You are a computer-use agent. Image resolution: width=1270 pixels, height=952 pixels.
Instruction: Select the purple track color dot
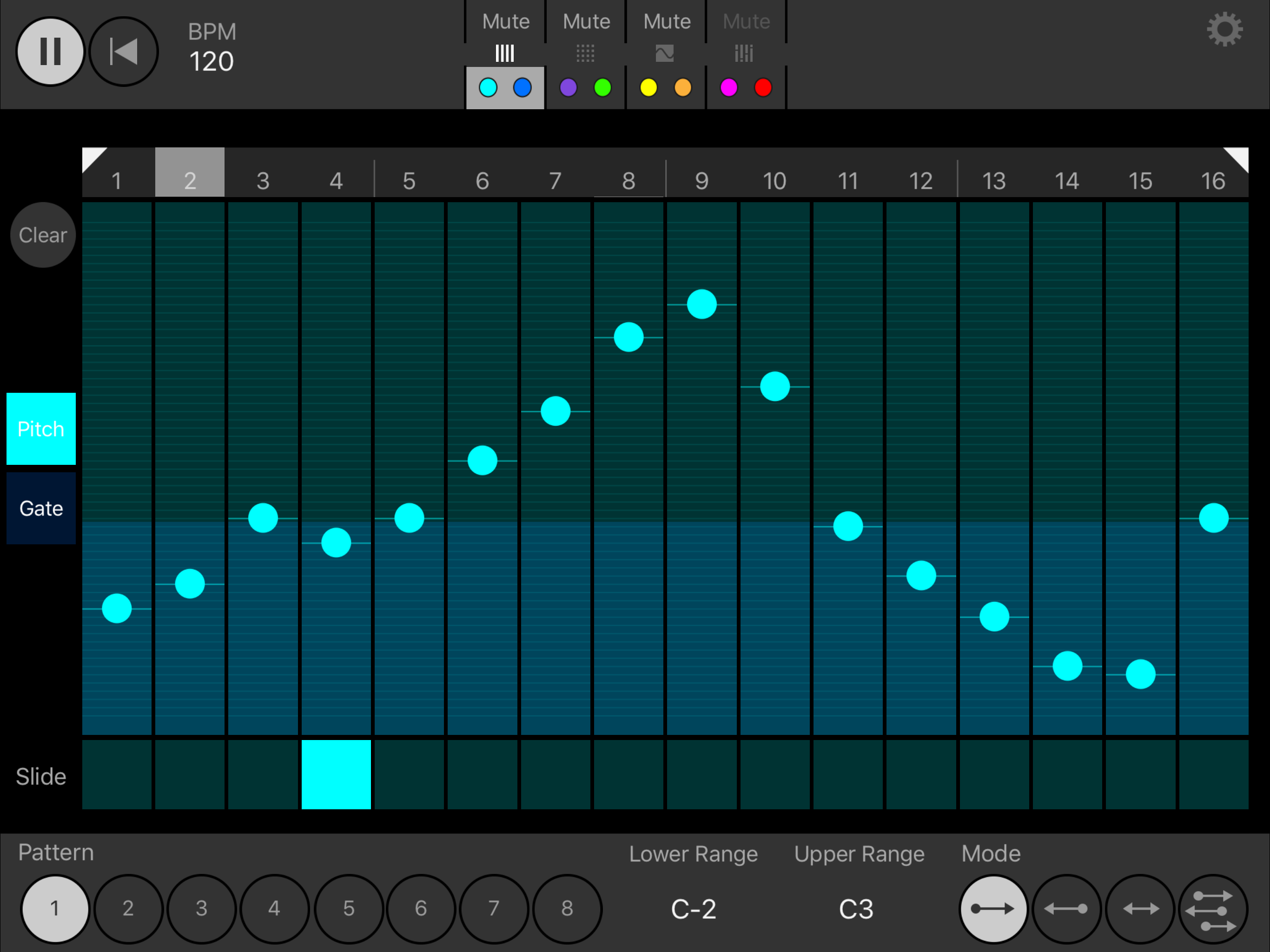[568, 88]
